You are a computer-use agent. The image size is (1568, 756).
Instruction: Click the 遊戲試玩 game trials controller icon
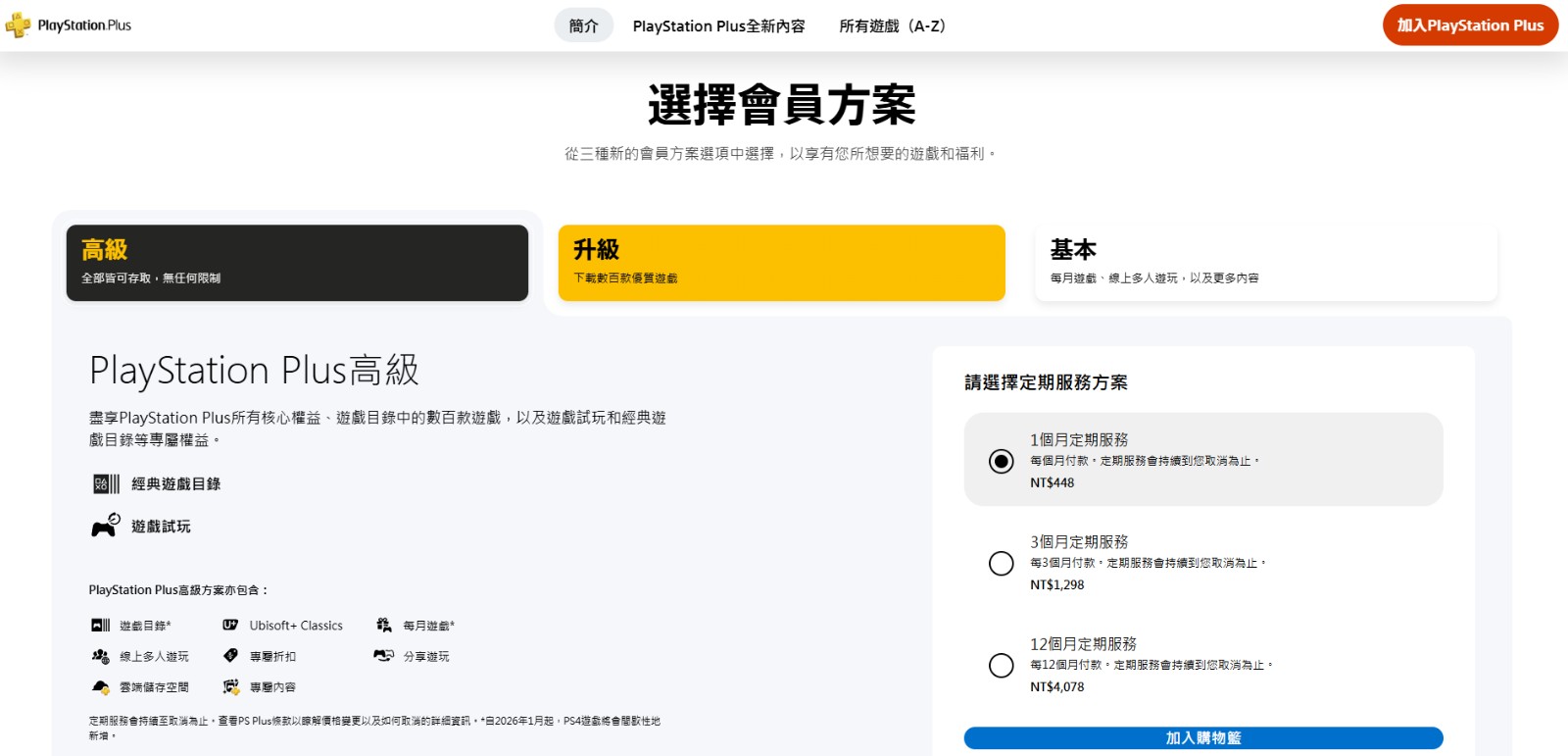[106, 526]
